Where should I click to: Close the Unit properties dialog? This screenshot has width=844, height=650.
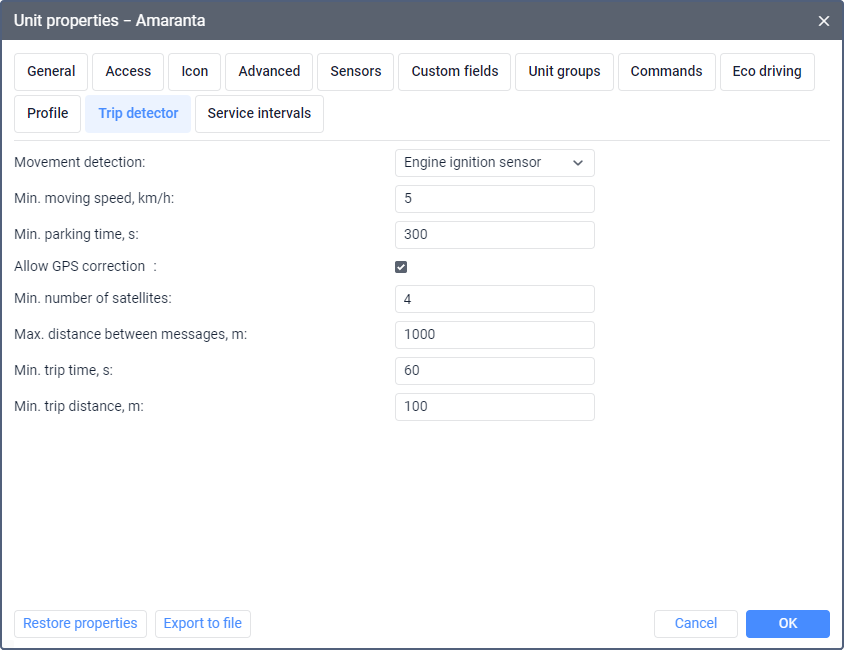coord(824,21)
